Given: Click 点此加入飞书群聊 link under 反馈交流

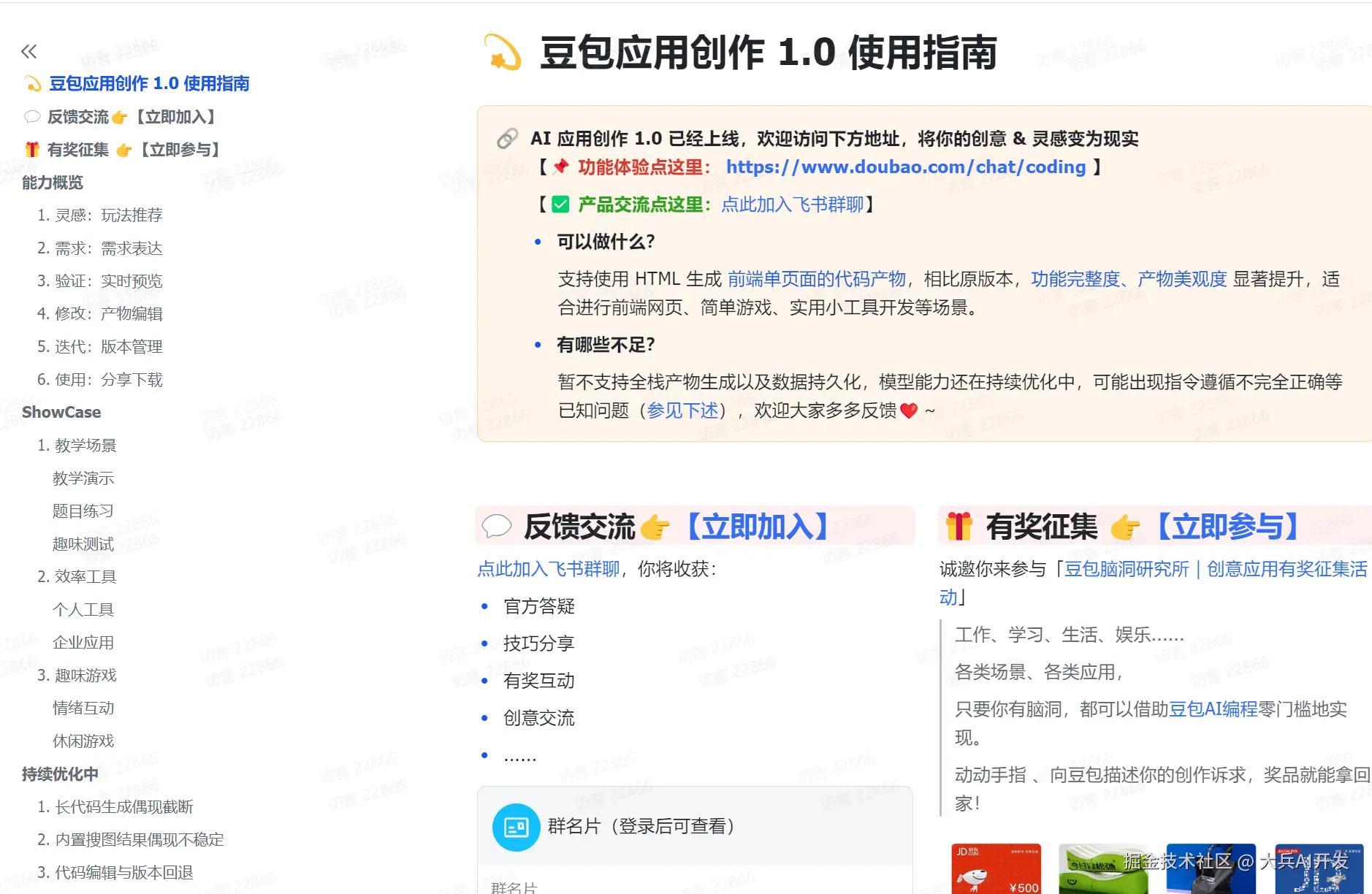Looking at the screenshot, I should (549, 569).
